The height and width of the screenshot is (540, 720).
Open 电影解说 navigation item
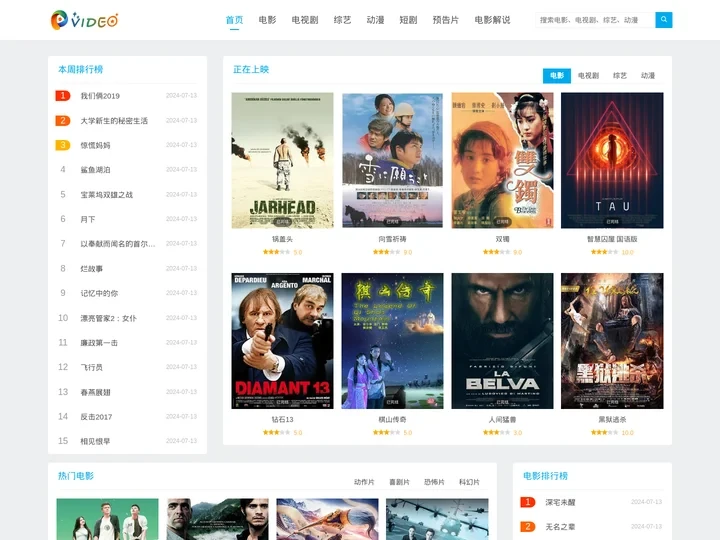click(492, 20)
